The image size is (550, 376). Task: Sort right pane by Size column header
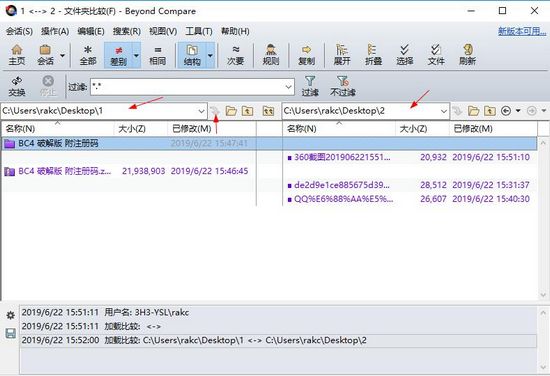[422, 129]
